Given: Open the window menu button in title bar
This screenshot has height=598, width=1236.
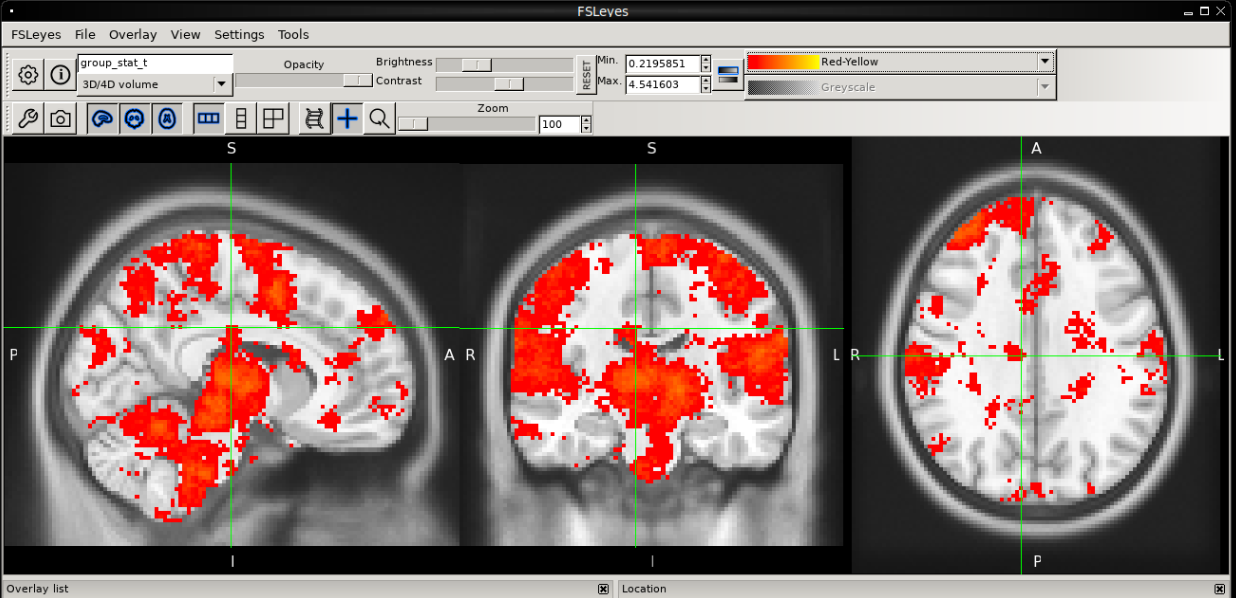Looking at the screenshot, I should [11, 9].
